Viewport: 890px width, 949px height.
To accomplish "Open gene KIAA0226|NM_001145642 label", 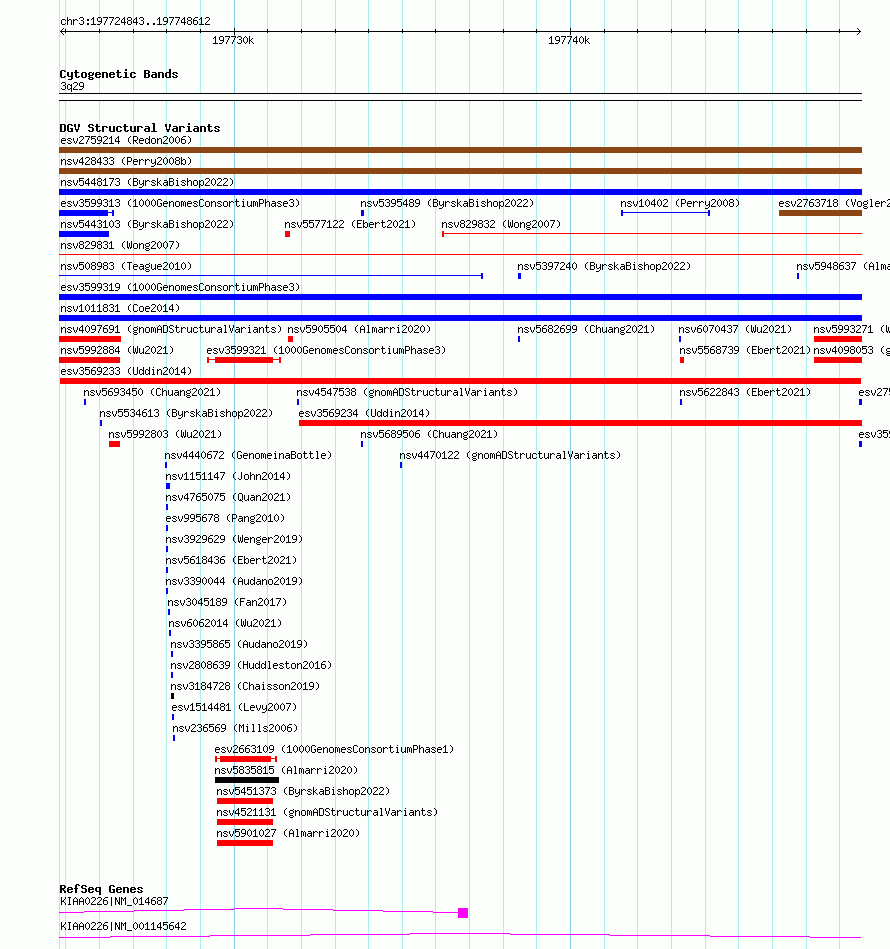I will [x=123, y=926].
